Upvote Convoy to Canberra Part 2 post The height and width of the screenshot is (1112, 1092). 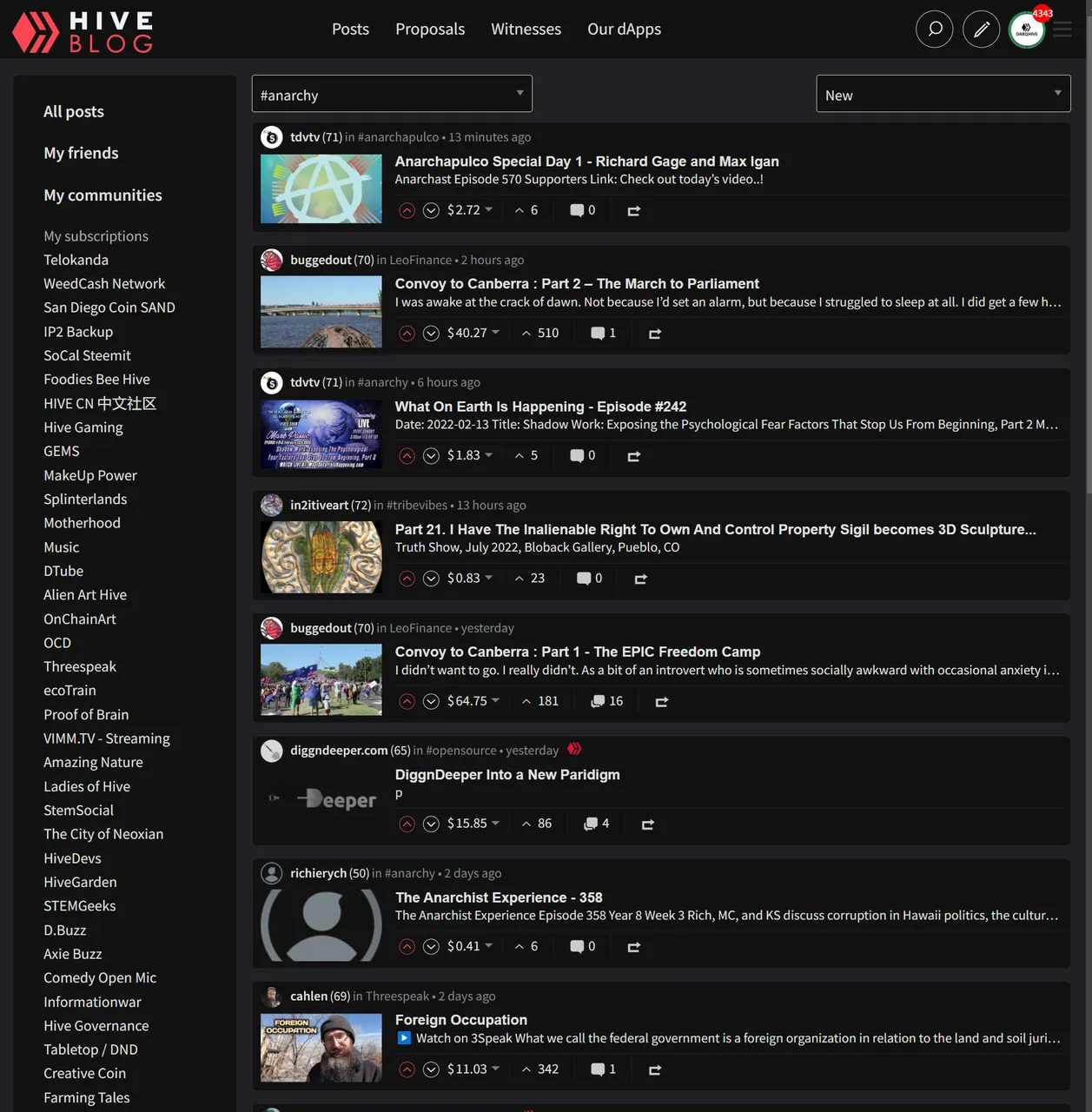[x=407, y=334]
